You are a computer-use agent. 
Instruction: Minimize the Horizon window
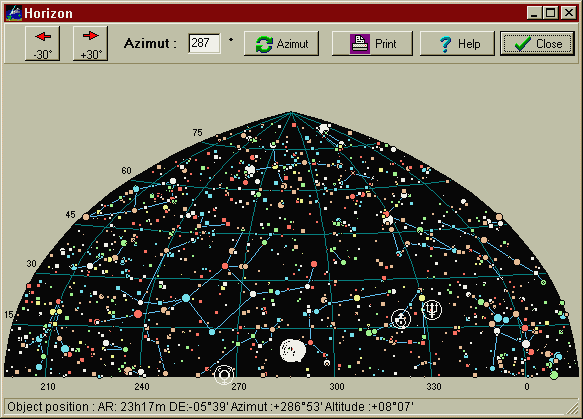coord(534,13)
